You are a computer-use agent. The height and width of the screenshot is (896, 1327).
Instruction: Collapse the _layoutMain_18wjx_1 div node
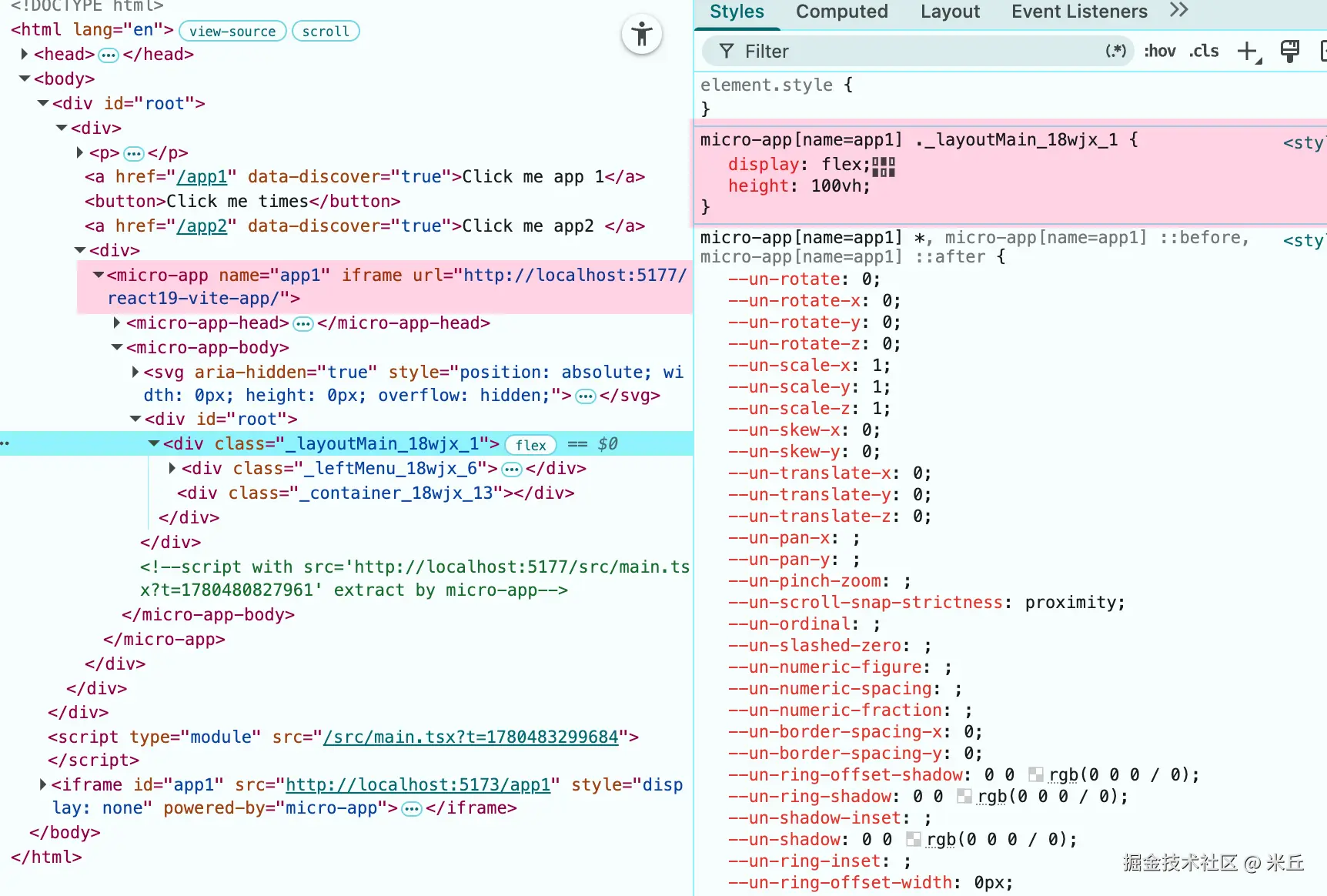pos(154,443)
